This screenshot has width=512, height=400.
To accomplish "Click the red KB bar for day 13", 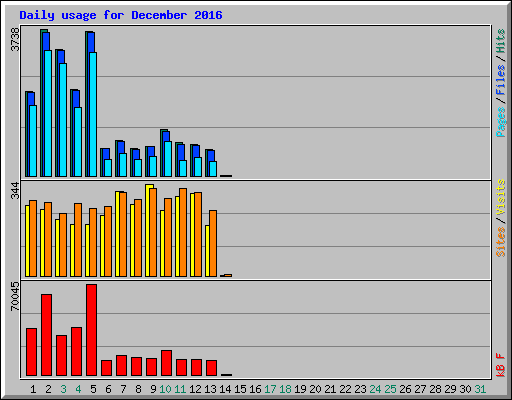I will coord(212,368).
